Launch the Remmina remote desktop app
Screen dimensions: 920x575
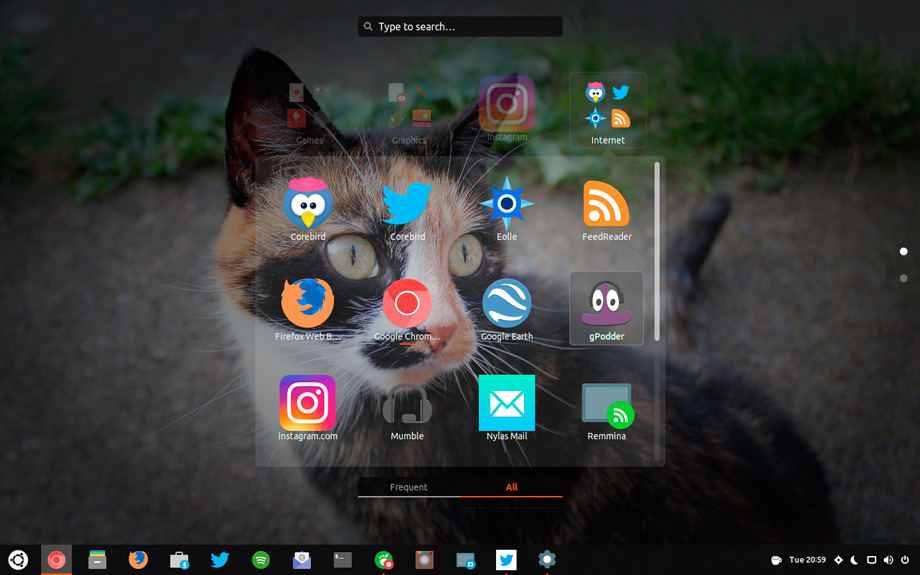[606, 404]
